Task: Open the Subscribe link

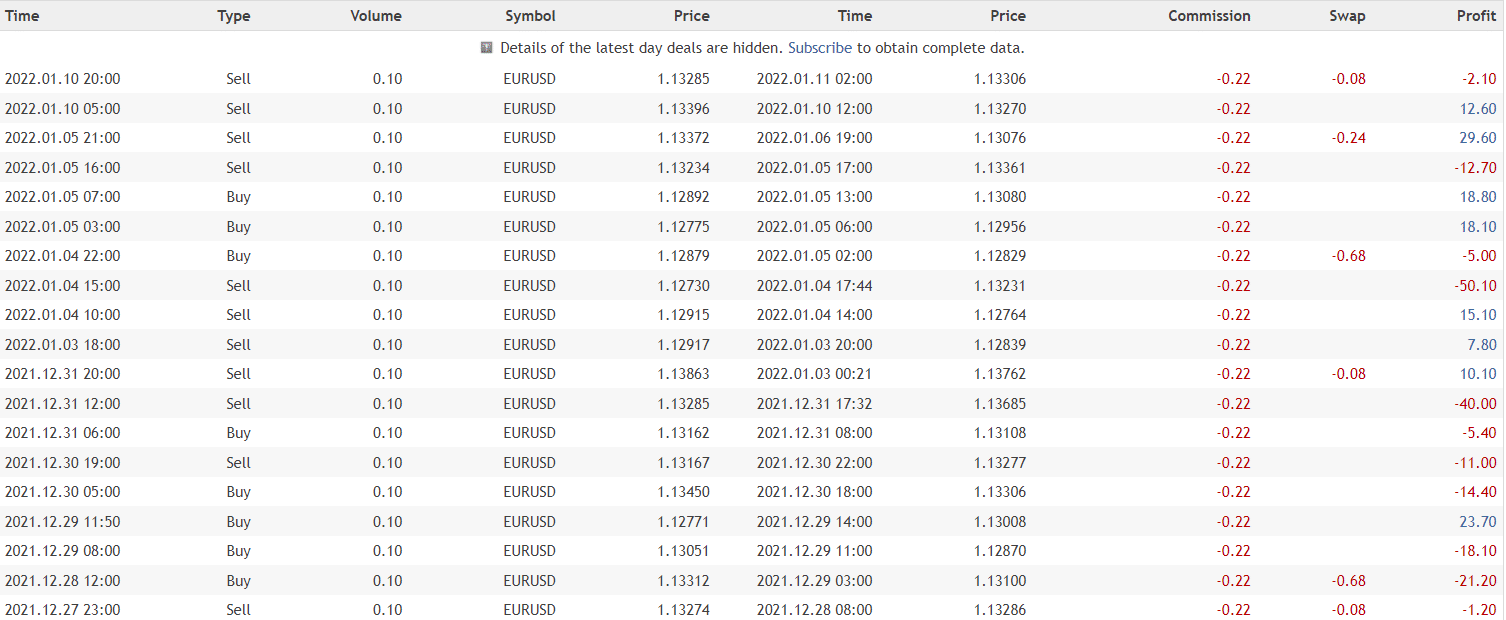Action: (820, 48)
